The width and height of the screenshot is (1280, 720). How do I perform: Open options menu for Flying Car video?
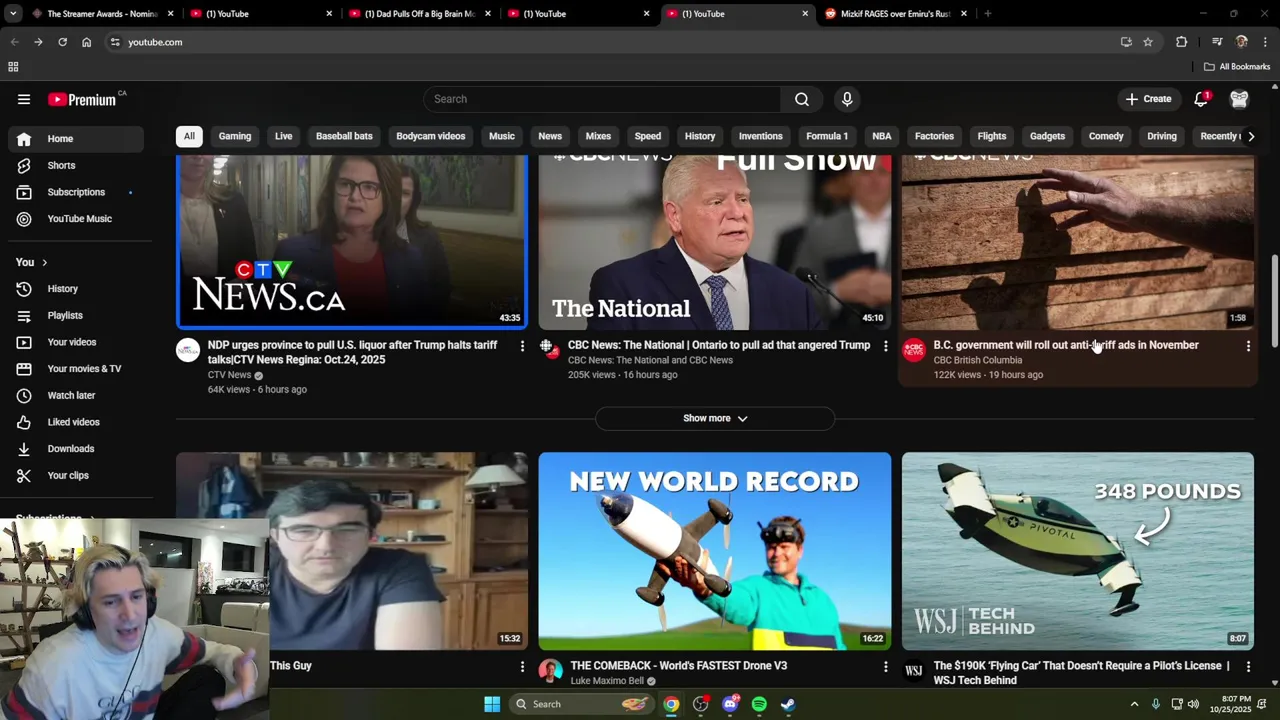tap(1248, 666)
